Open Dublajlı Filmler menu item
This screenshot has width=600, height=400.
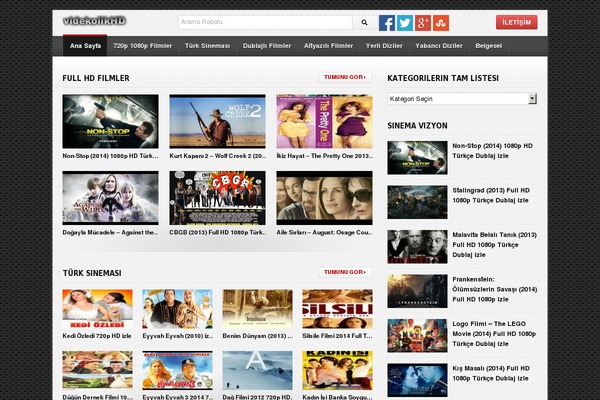point(267,46)
